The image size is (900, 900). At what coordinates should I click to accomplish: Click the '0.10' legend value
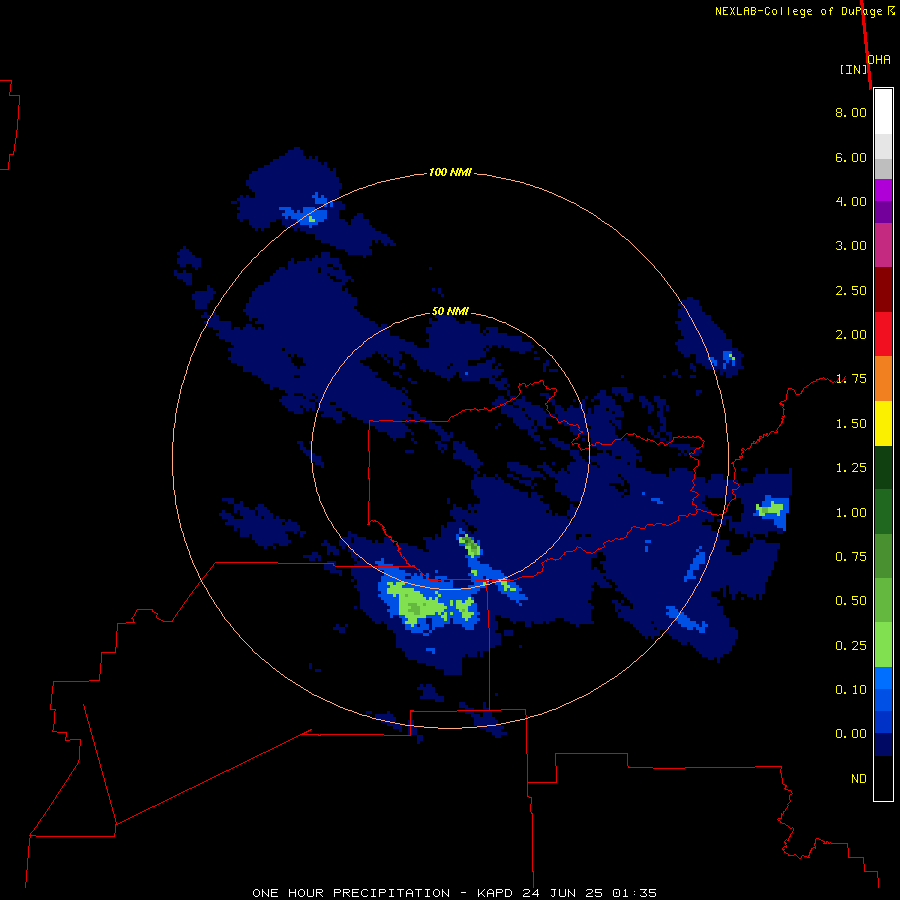(x=851, y=690)
